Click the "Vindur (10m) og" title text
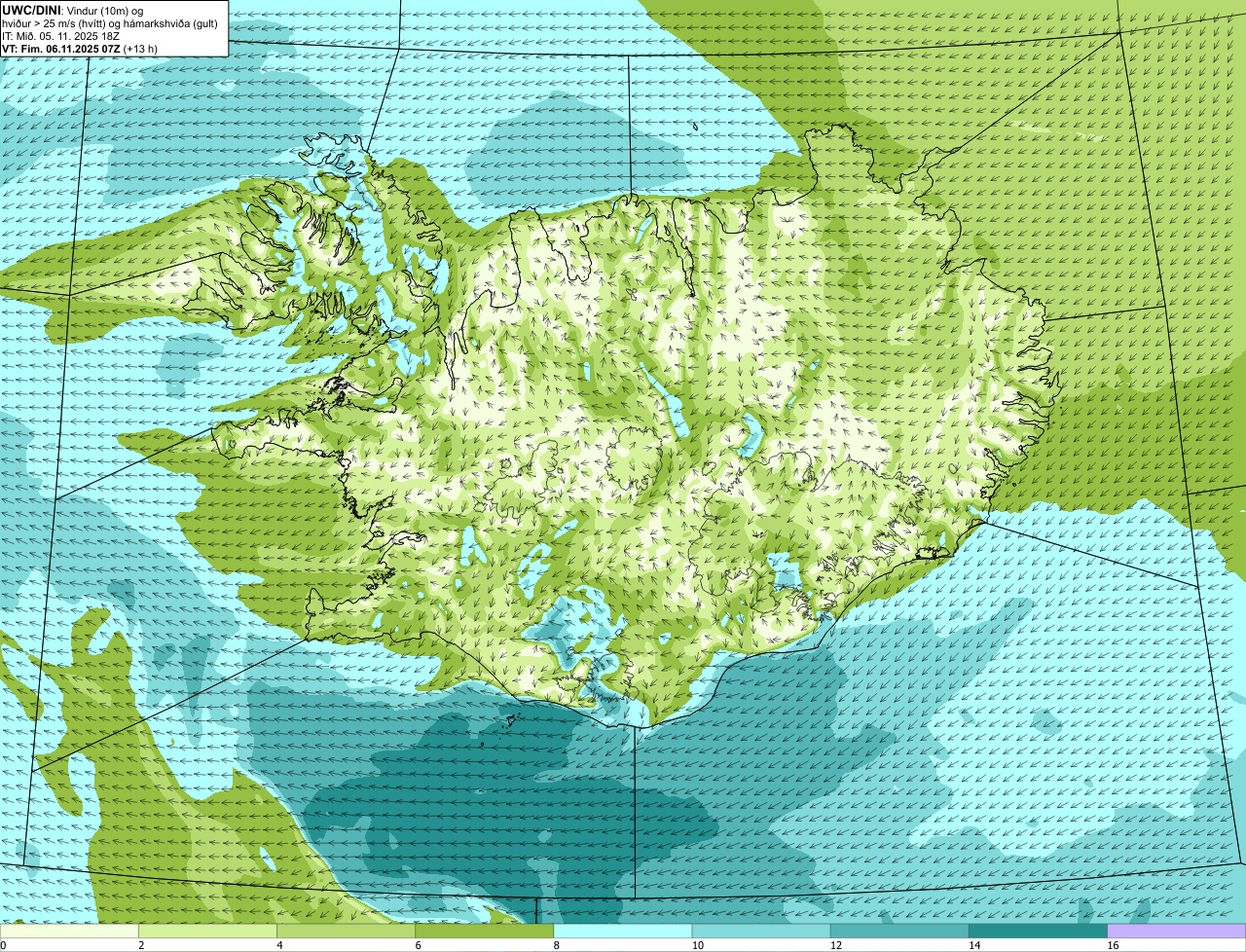The height and width of the screenshot is (952, 1246). click(x=104, y=10)
